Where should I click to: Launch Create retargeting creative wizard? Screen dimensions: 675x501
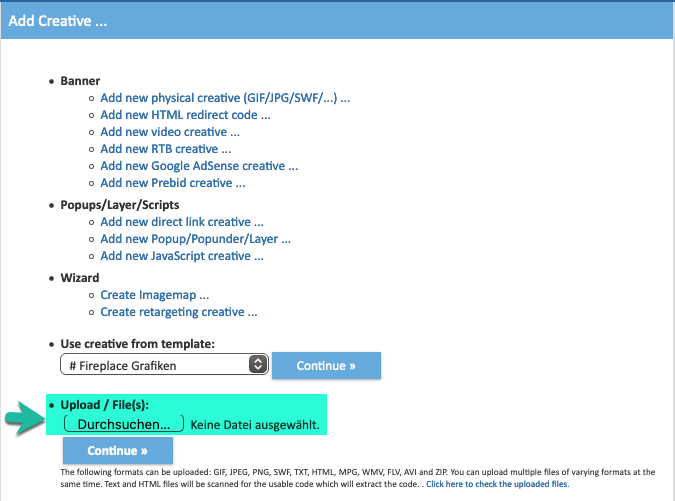179,312
